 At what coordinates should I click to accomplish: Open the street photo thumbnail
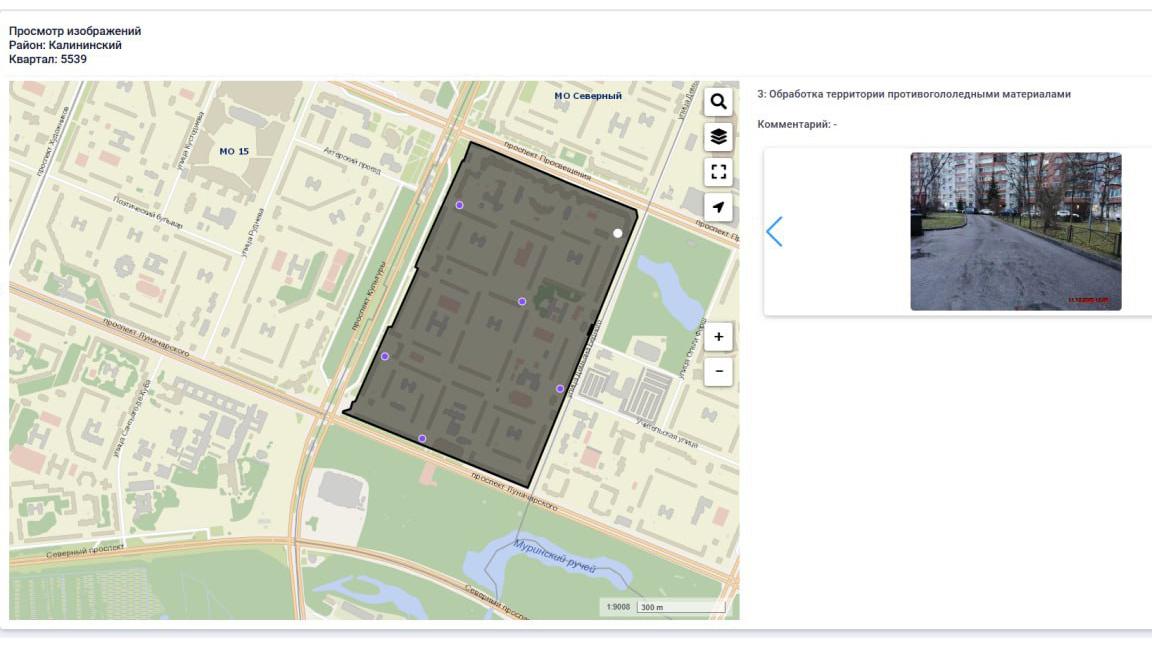1015,231
